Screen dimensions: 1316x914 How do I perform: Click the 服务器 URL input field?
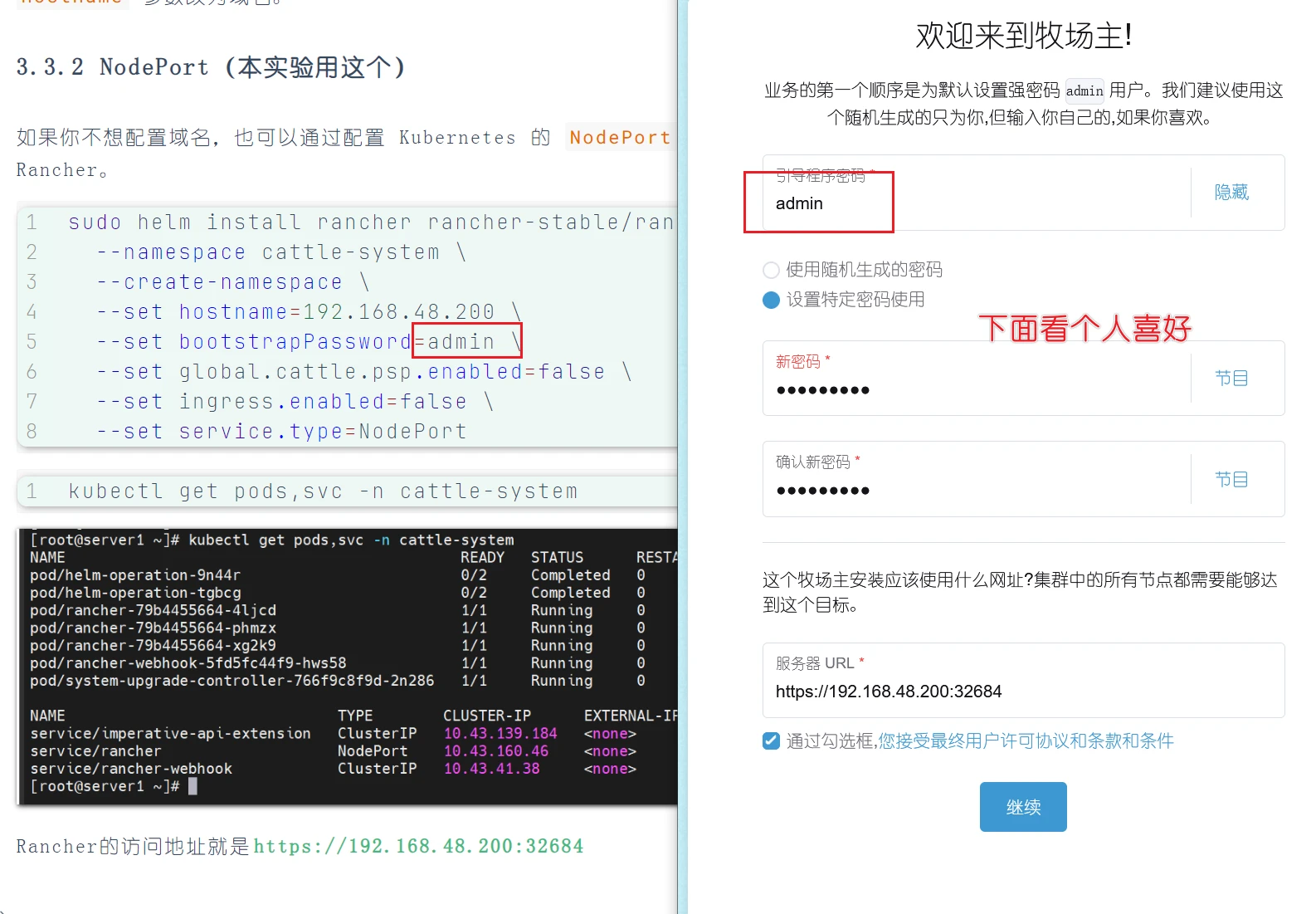click(1021, 692)
